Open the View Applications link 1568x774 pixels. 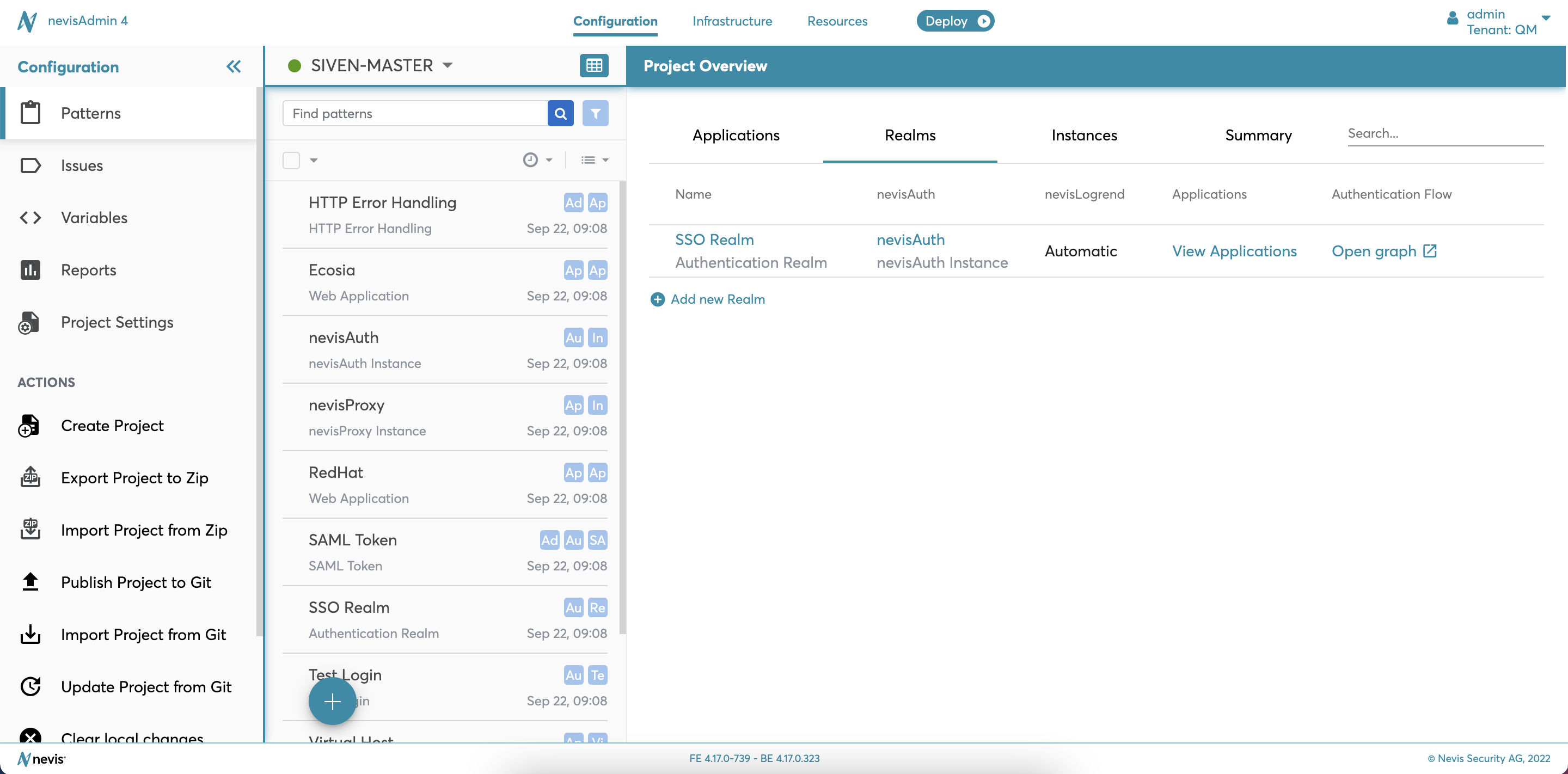tap(1234, 251)
